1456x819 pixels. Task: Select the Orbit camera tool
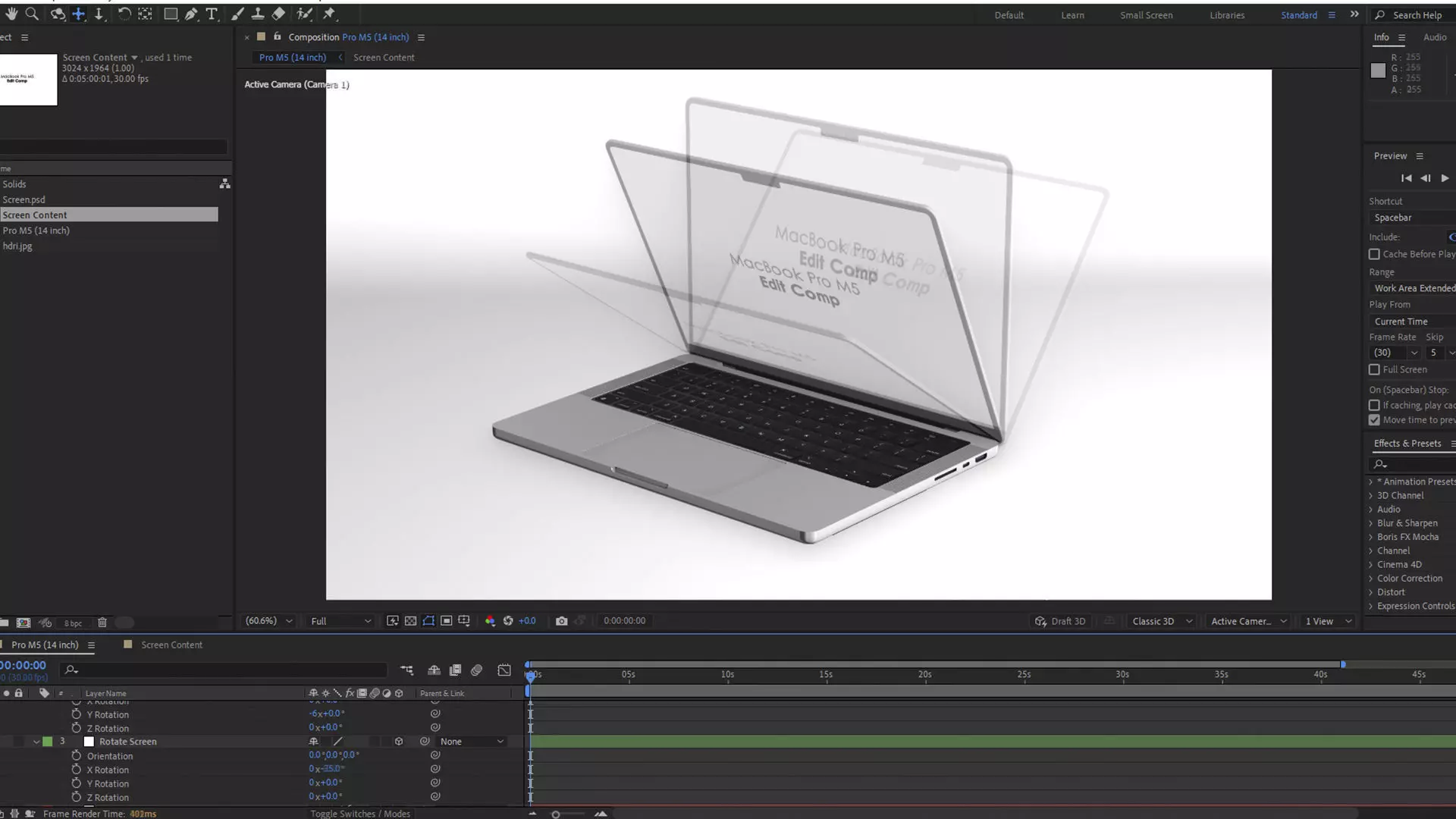click(x=58, y=14)
